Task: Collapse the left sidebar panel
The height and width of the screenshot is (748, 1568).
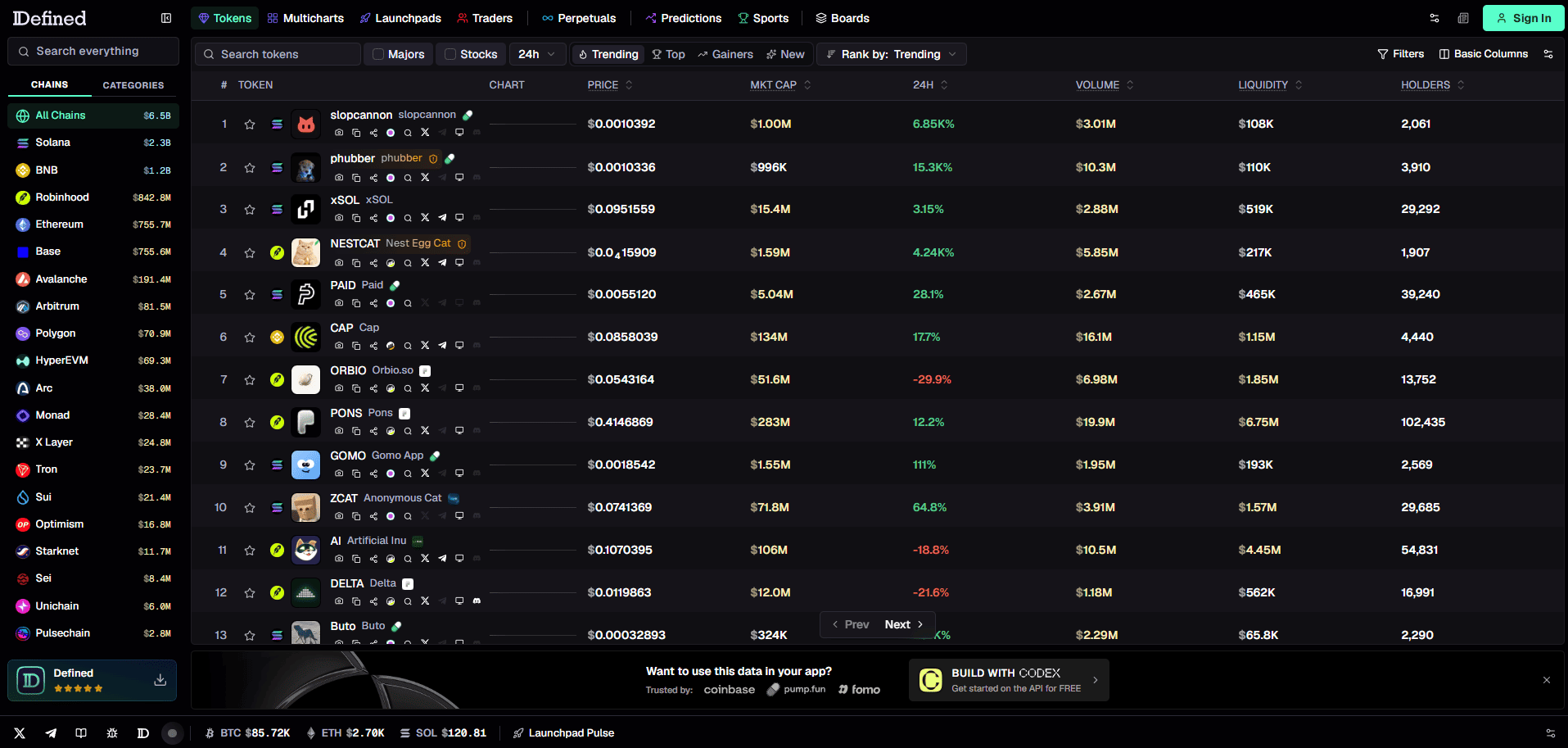Action: click(166, 18)
